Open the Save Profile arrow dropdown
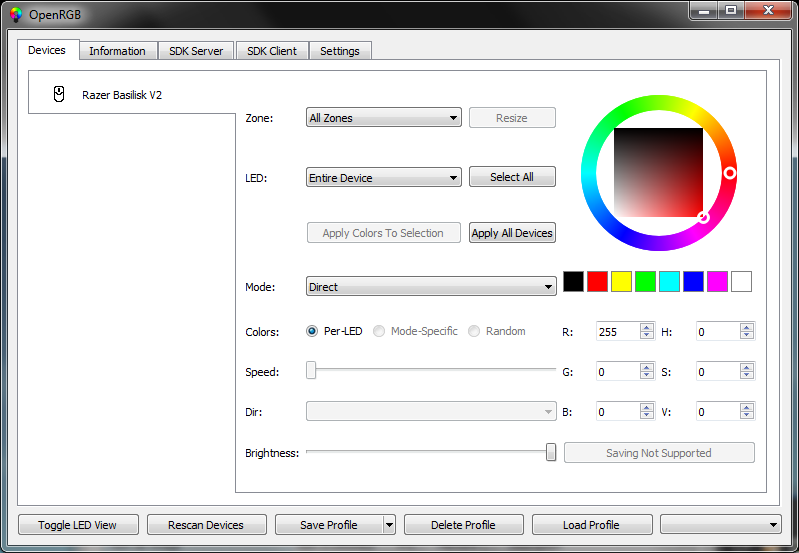 [x=389, y=524]
